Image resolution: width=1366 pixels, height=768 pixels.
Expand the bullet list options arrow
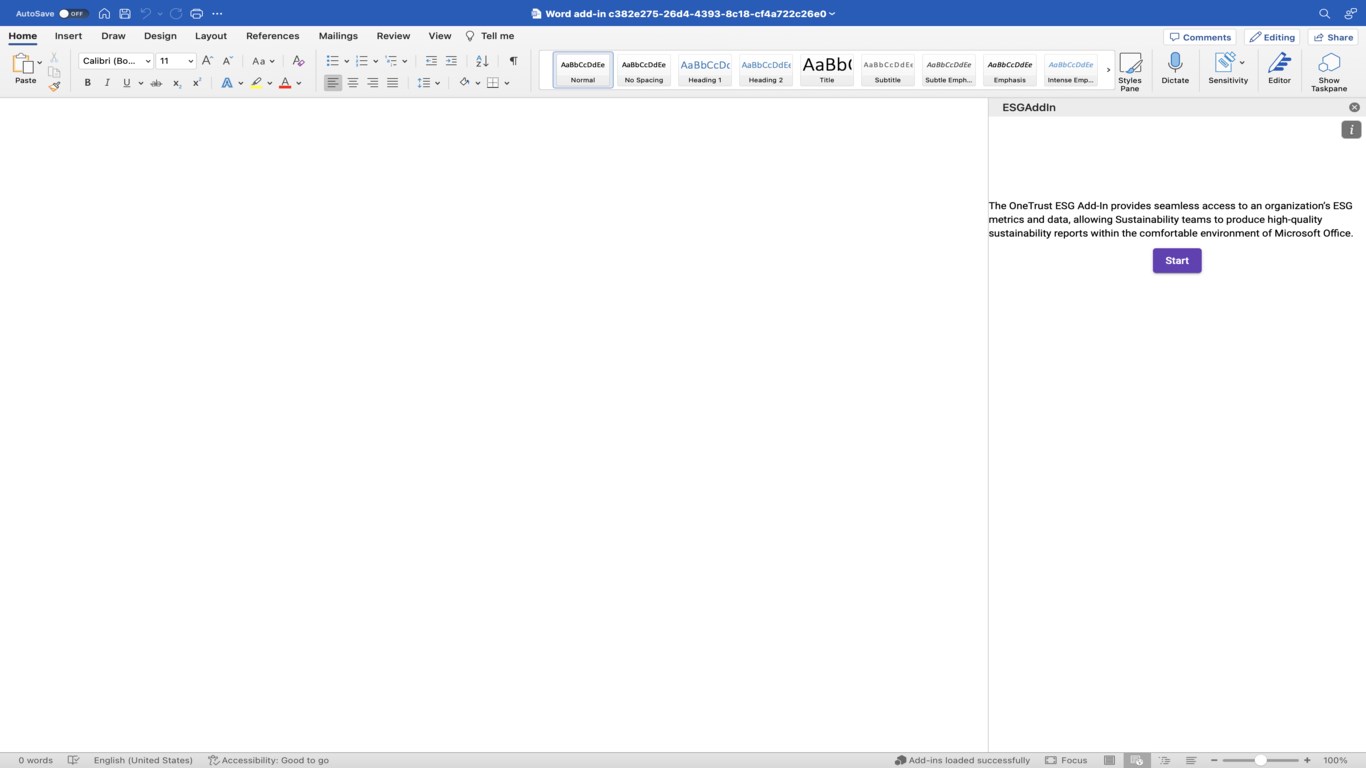[x=346, y=61]
